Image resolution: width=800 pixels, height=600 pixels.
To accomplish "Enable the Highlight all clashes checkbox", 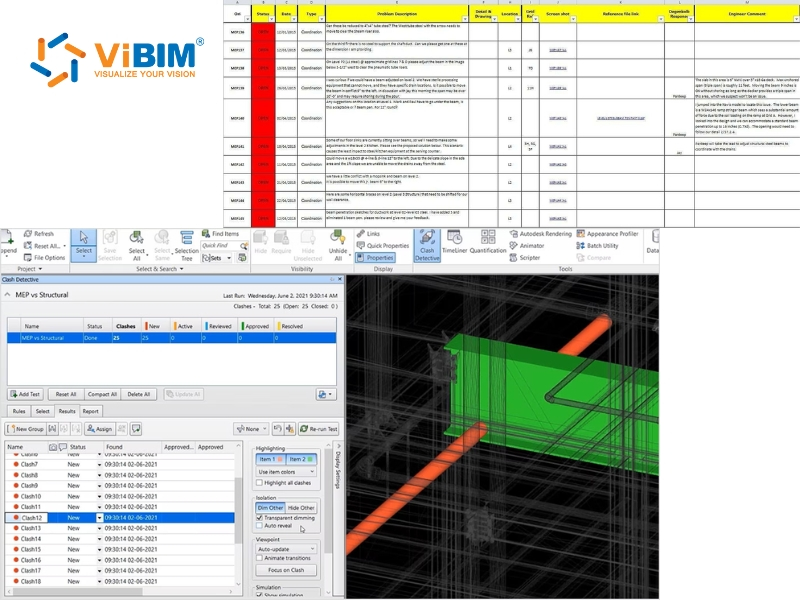I will pyautogui.click(x=259, y=483).
